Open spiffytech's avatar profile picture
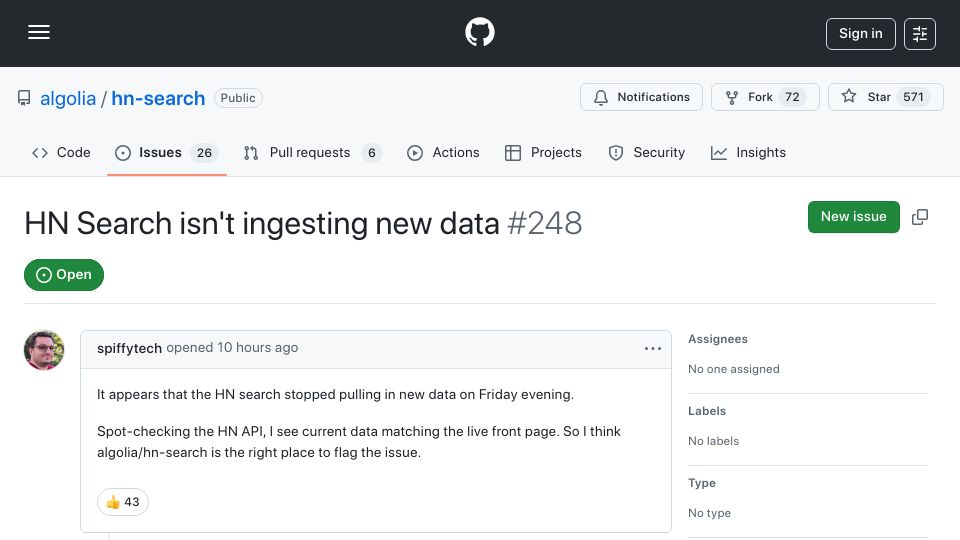Image resolution: width=960 pixels, height=540 pixels. point(44,350)
